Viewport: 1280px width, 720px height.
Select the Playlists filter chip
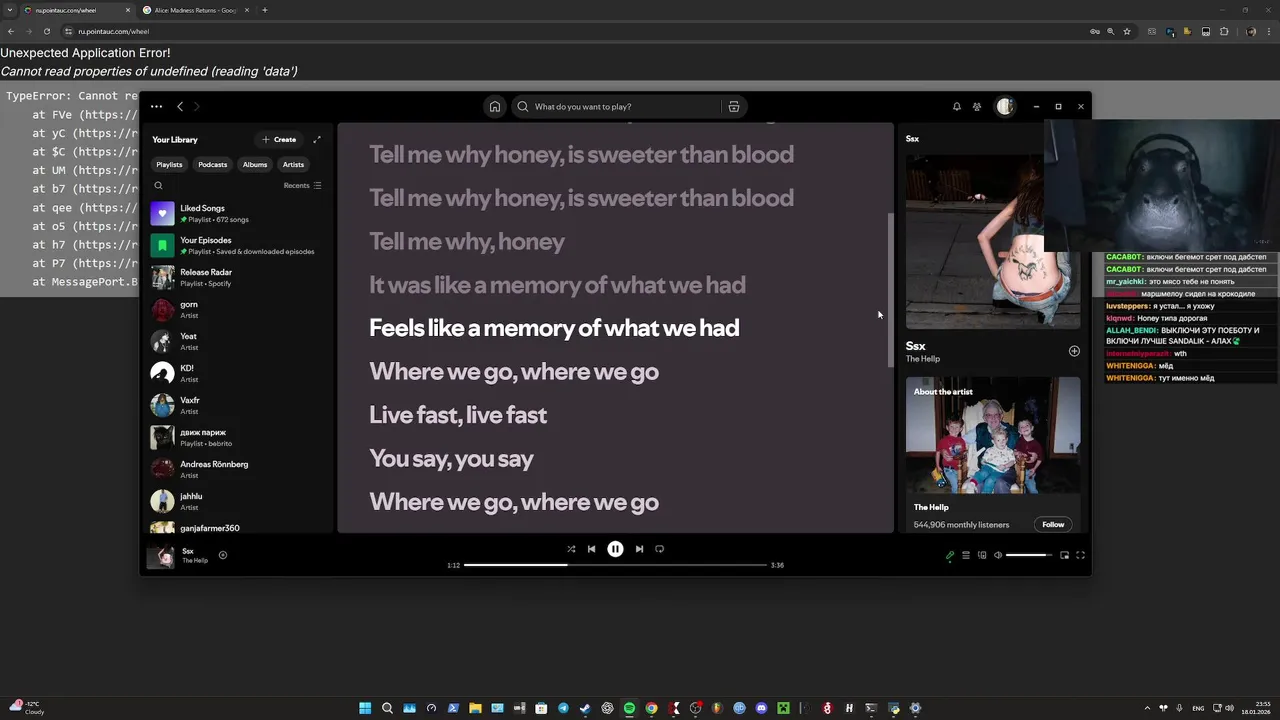coord(169,164)
